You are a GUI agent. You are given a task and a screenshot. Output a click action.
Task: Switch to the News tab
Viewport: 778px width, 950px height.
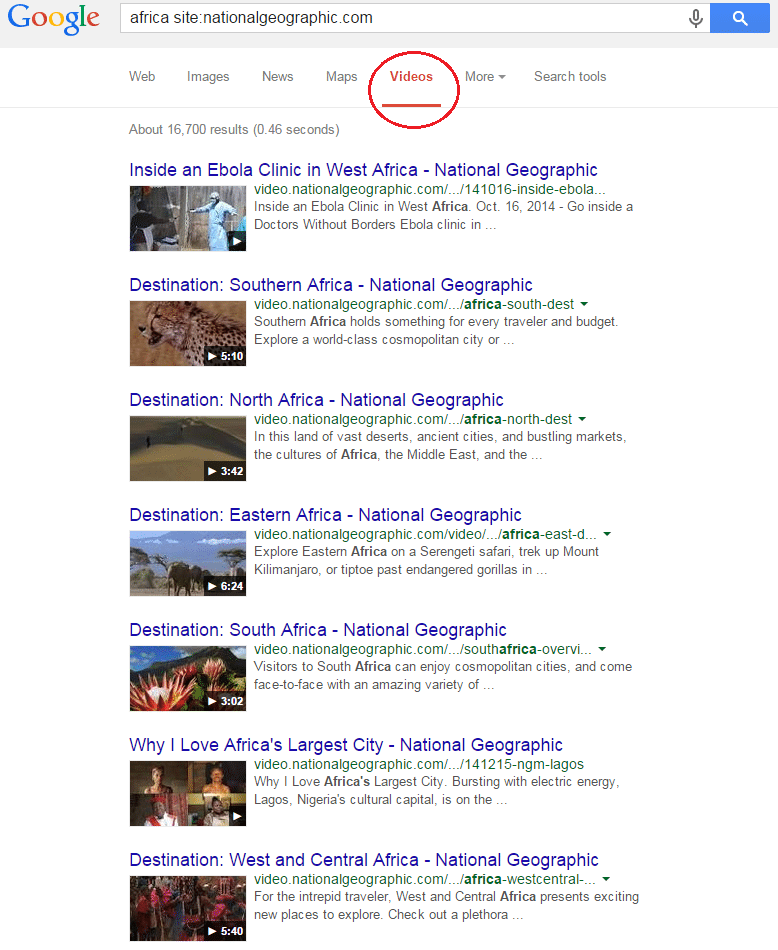(278, 77)
